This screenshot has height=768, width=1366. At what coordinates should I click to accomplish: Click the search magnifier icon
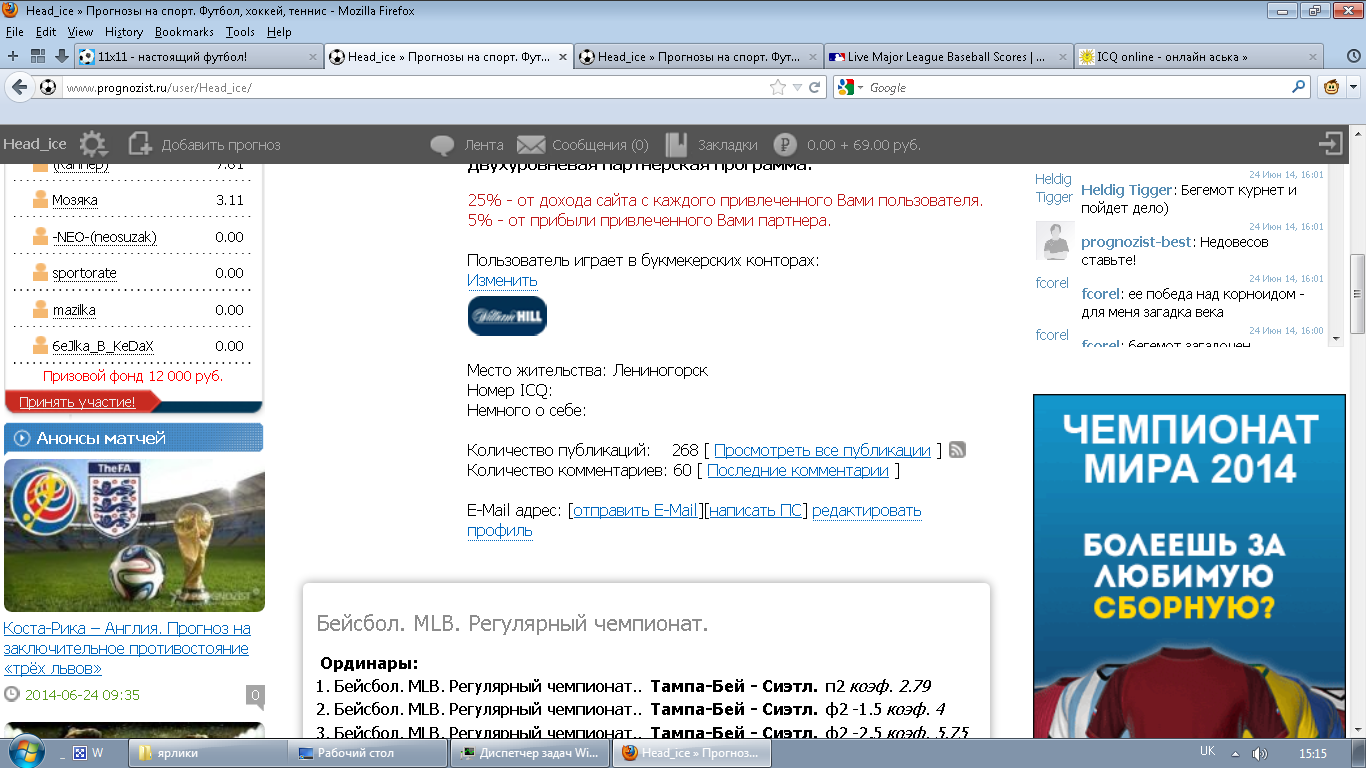tap(1299, 87)
